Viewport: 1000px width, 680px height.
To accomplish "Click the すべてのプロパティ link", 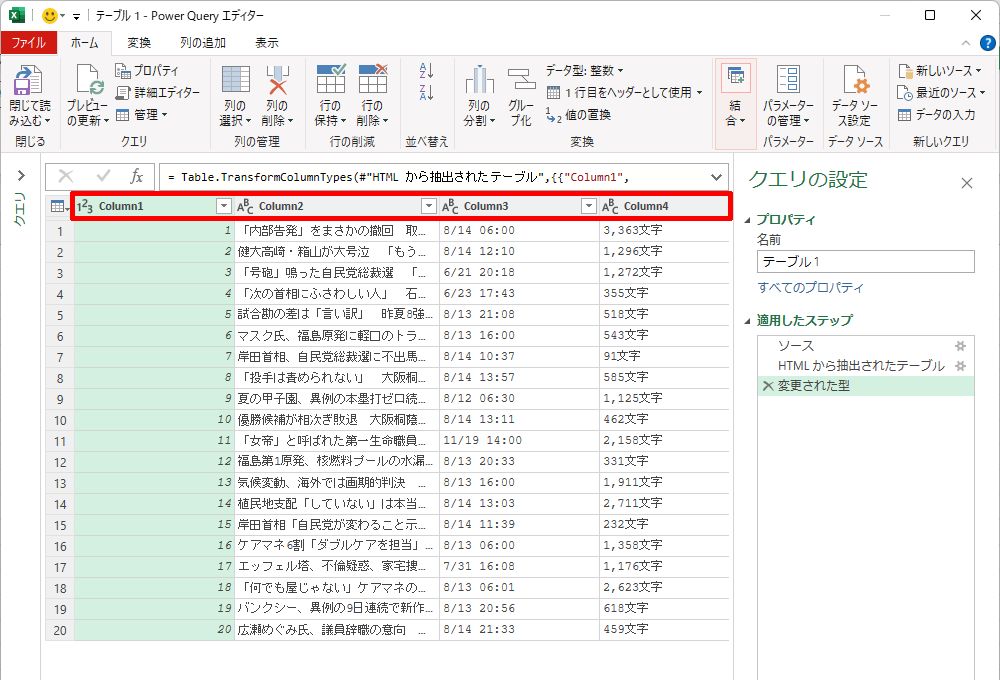I will pyautogui.click(x=810, y=288).
